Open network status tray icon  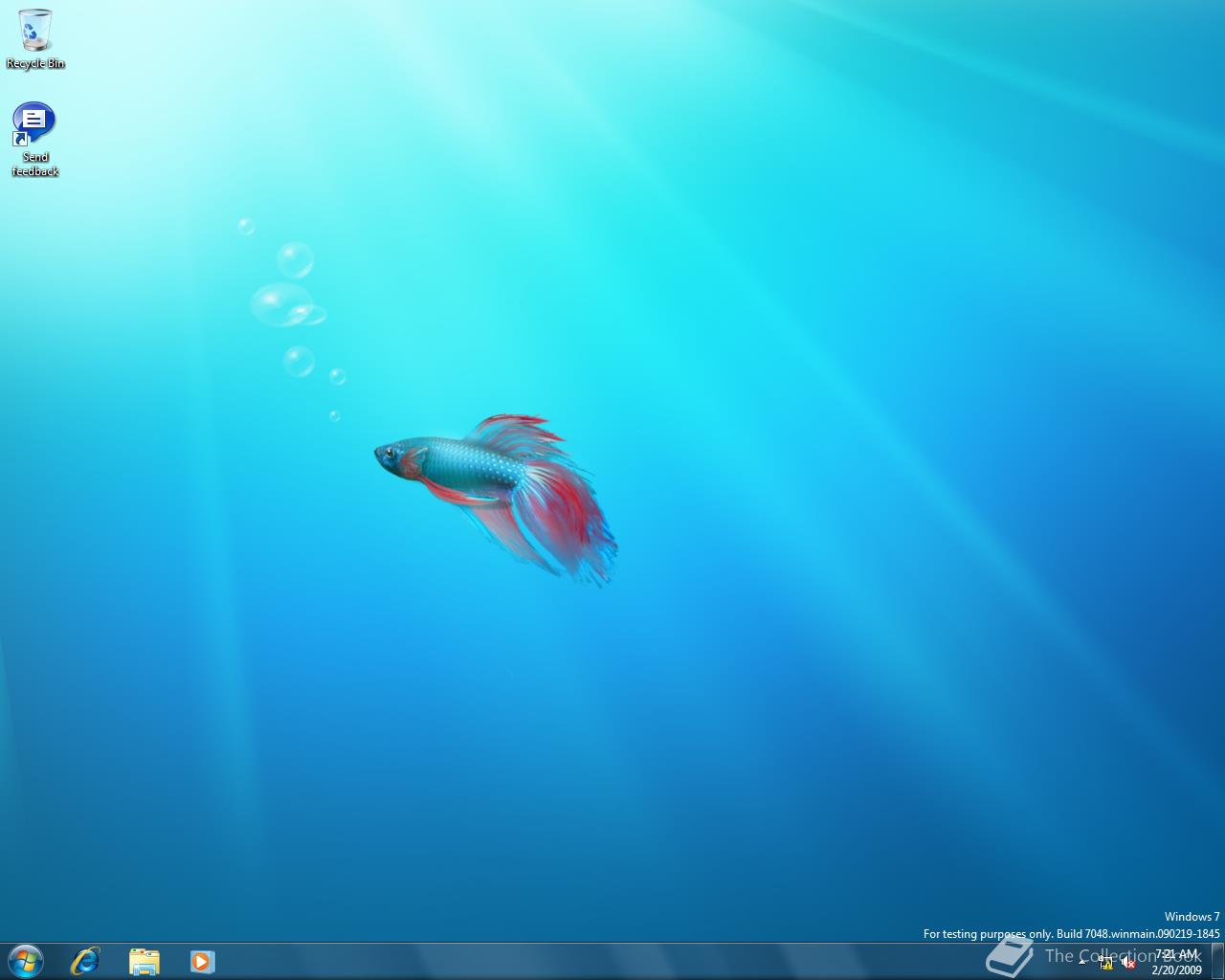click(x=1106, y=963)
